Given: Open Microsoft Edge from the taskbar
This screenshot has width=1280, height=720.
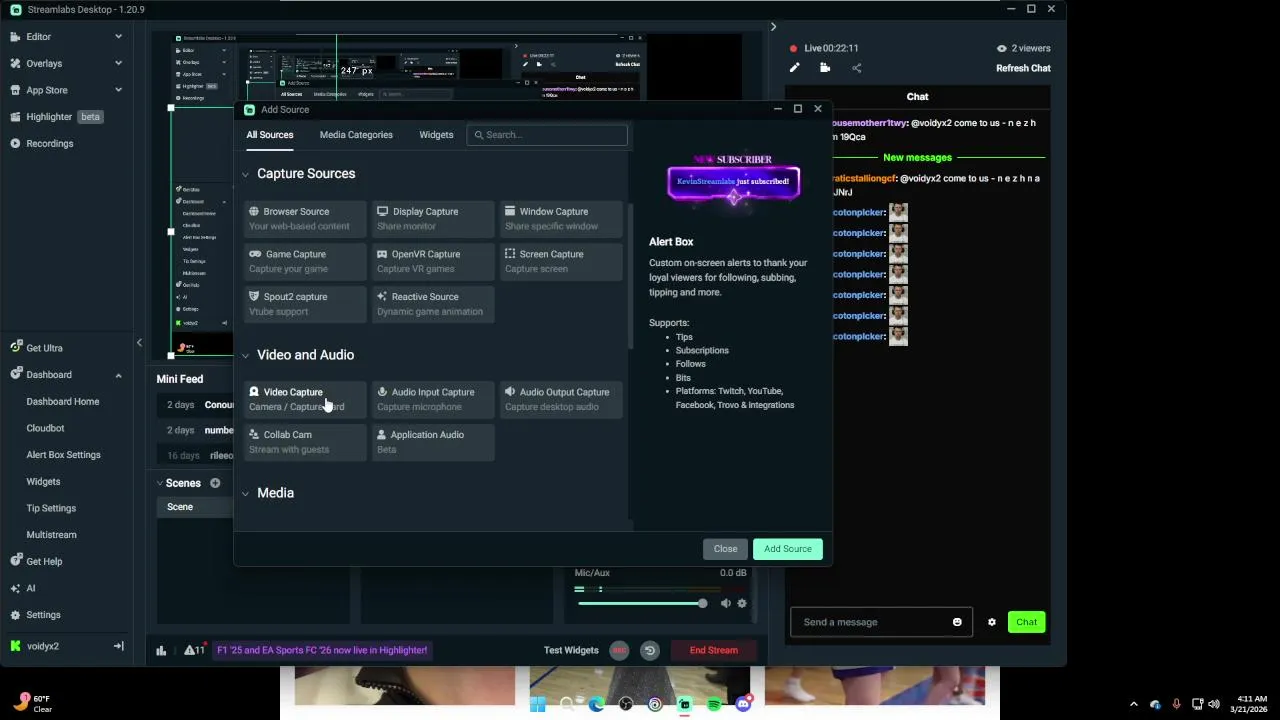Looking at the screenshot, I should pyautogui.click(x=597, y=704).
